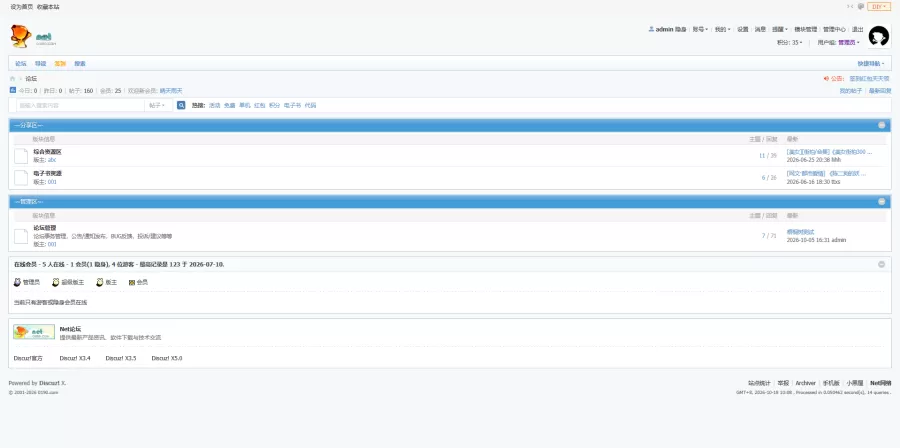Viewport: 900px width, 448px height.
Task: Click the 超级版主 legend icon
Action: (56, 282)
